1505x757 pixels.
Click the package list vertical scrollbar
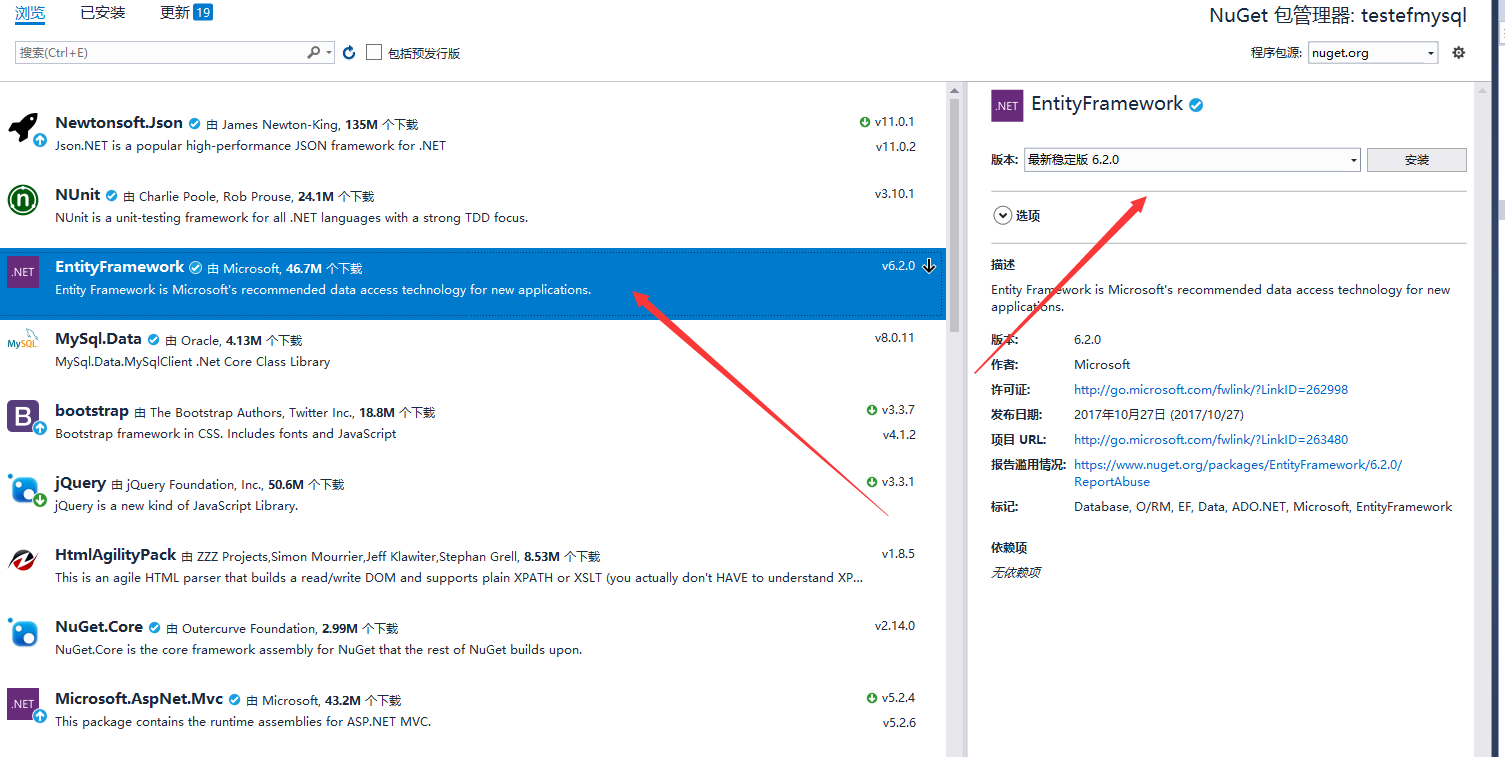[954, 215]
